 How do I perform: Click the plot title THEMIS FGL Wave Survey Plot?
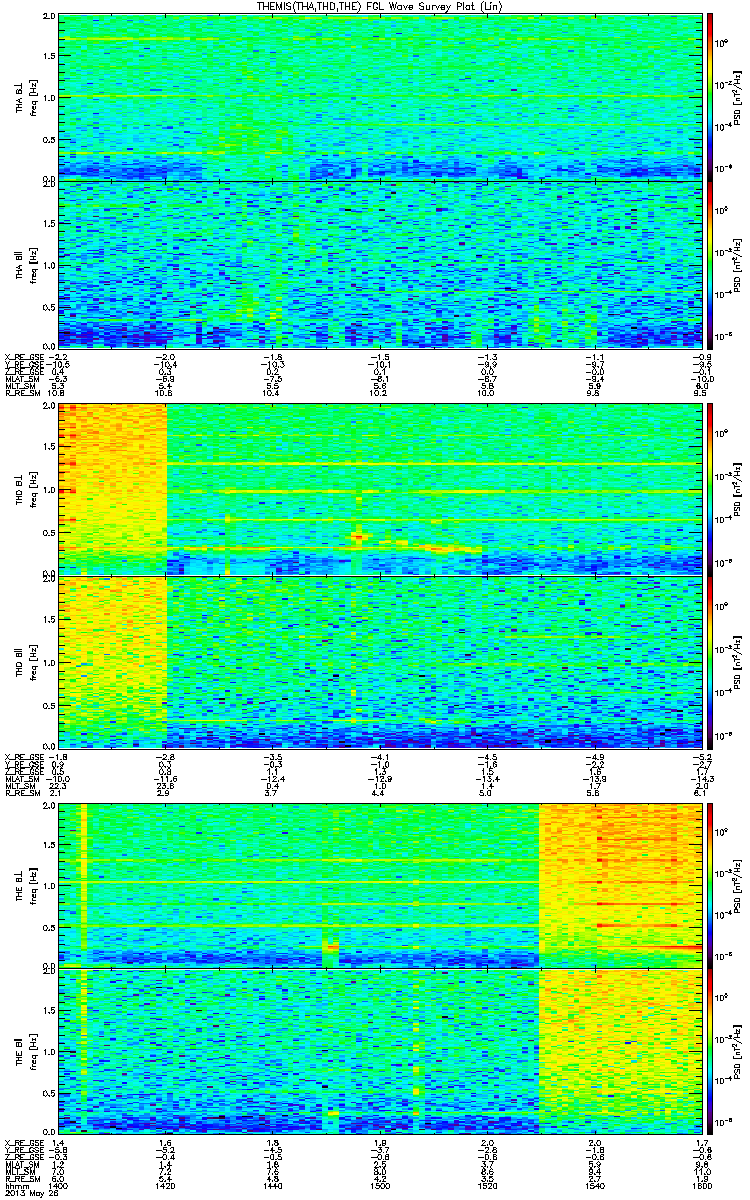381,7
